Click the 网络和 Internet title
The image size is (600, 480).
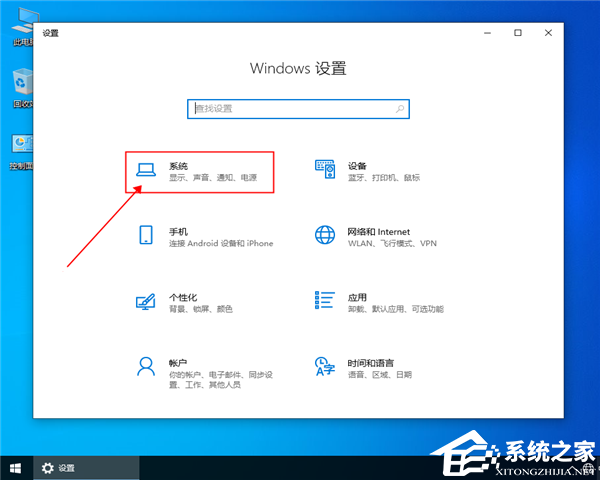378,232
